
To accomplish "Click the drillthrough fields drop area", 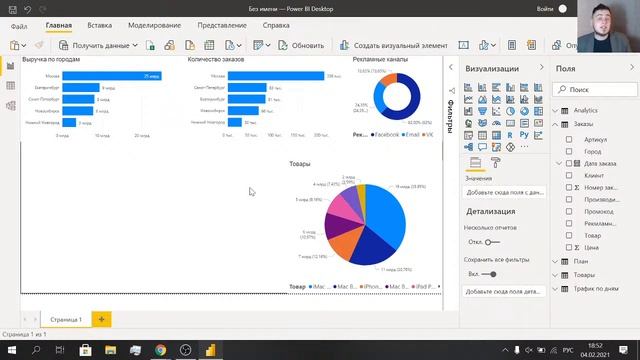I will coord(505,291).
